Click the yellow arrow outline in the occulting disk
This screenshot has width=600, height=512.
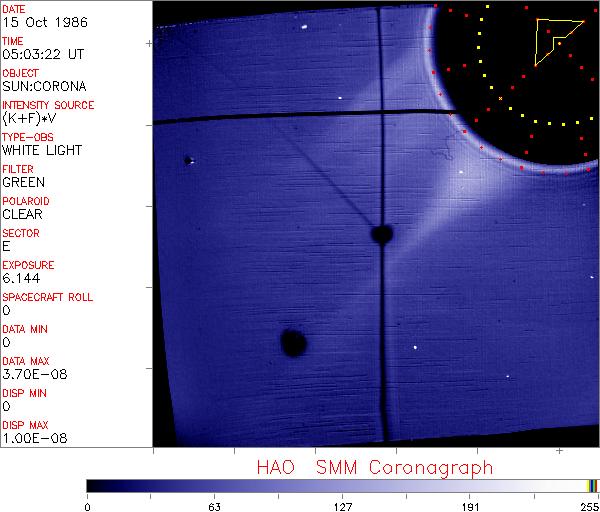click(559, 42)
